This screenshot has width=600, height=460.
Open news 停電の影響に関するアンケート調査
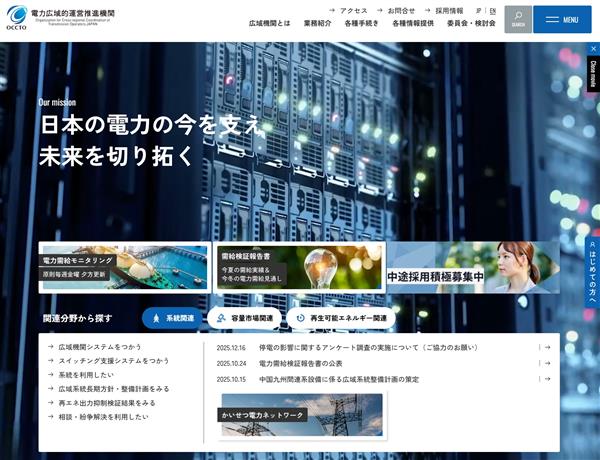pyautogui.click(x=369, y=347)
